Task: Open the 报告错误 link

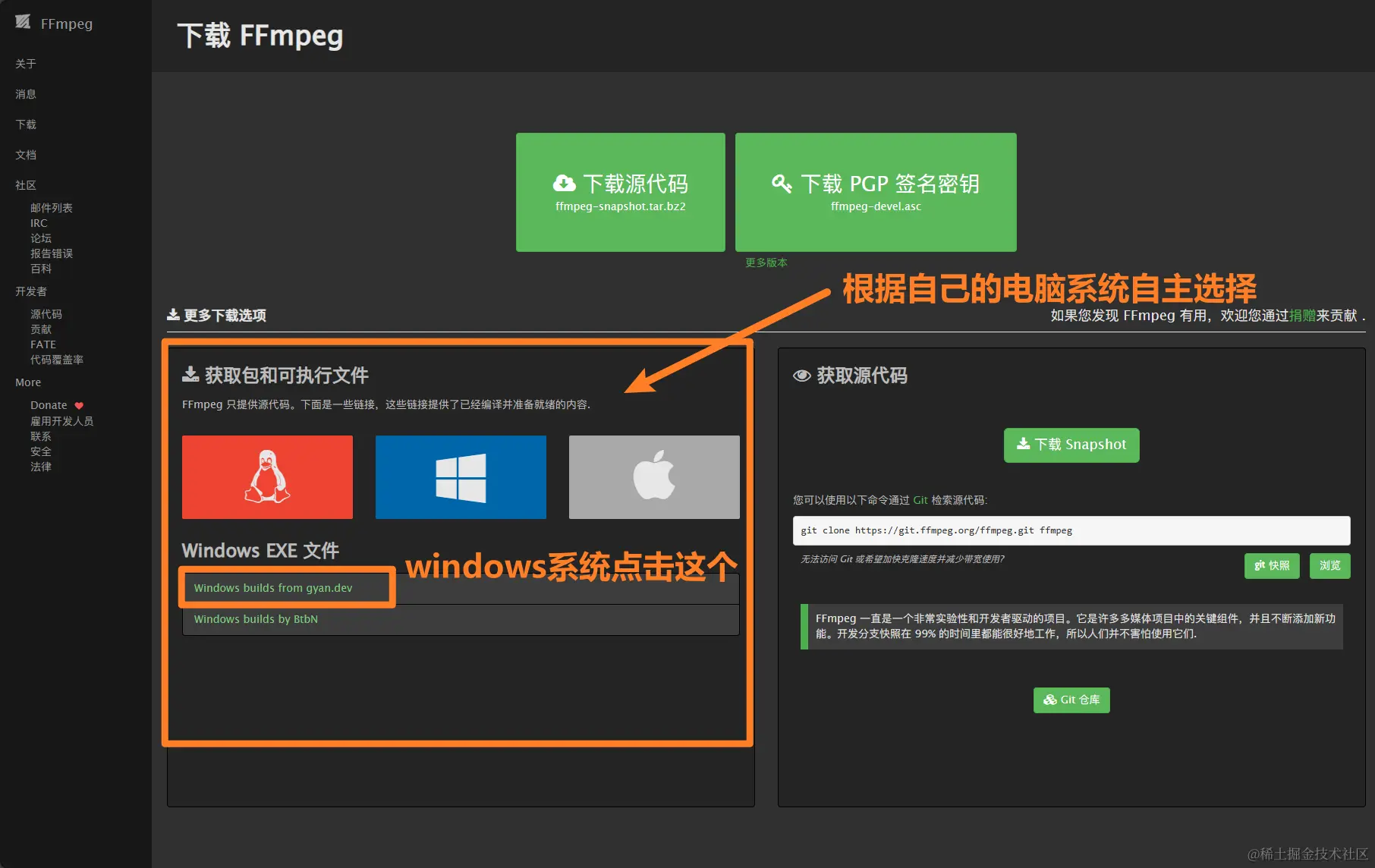Action: coord(52,253)
